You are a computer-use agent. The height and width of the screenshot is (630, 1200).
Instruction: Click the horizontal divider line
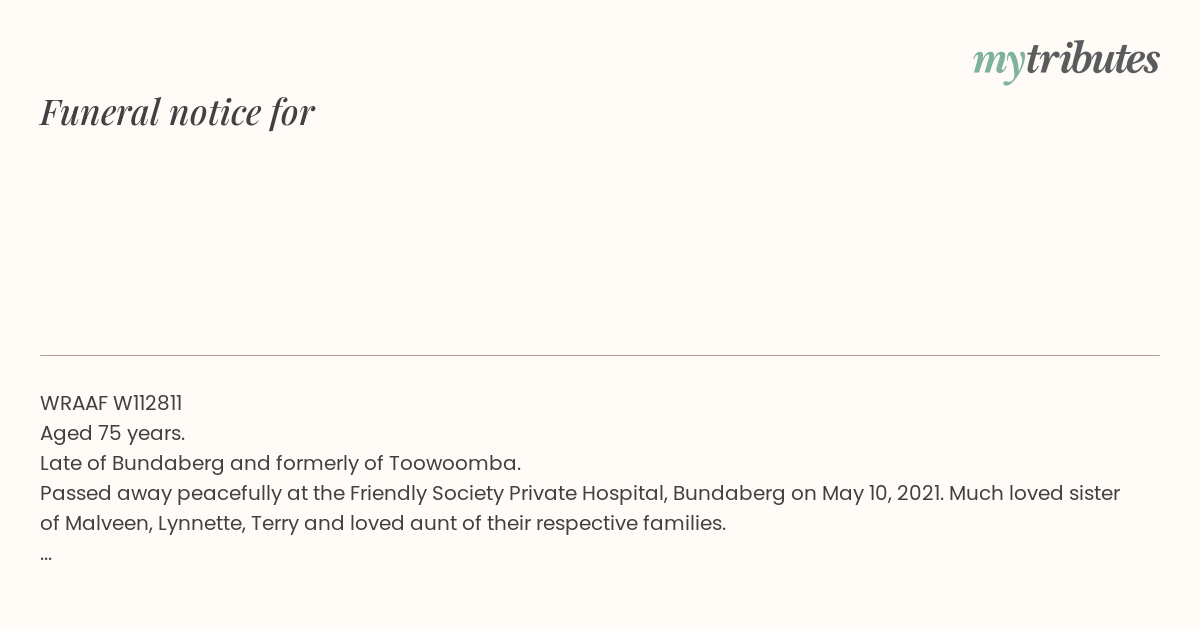pos(600,355)
